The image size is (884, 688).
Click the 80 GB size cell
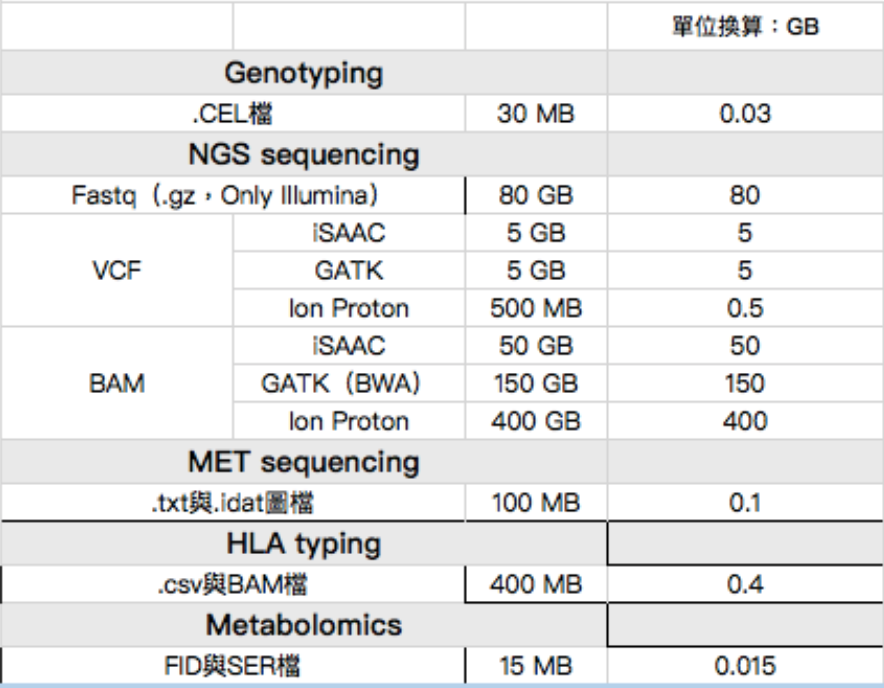point(535,196)
